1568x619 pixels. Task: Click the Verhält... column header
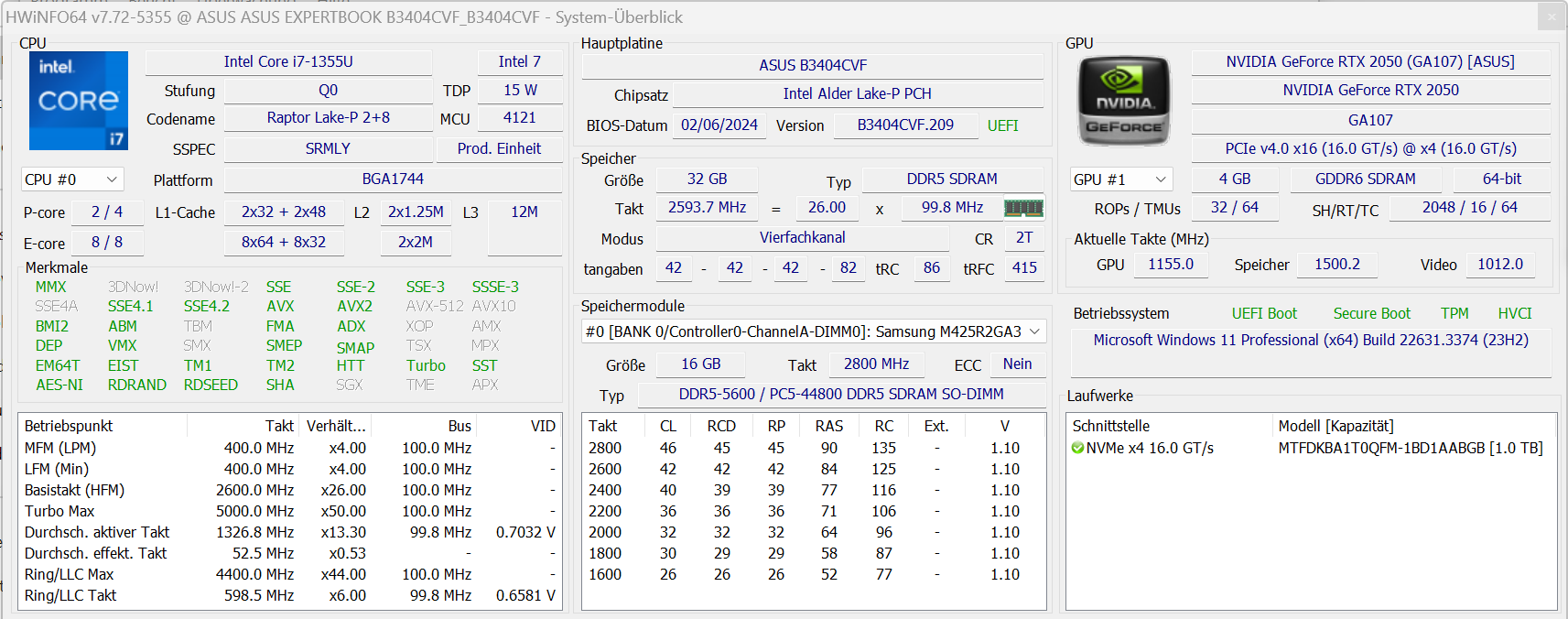coord(336,426)
